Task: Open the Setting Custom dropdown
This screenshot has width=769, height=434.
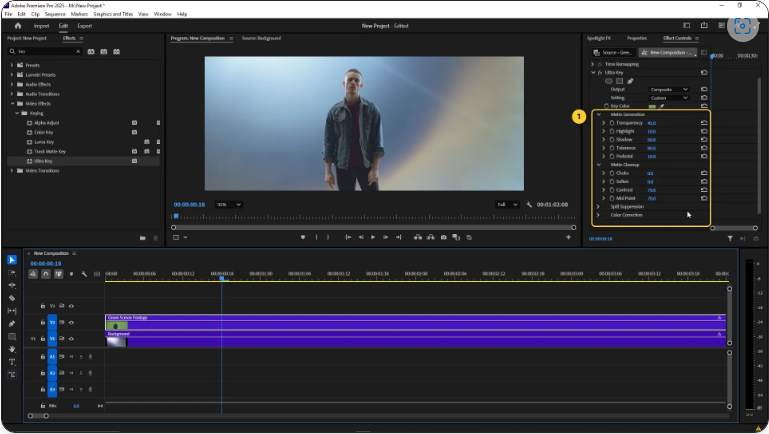Action: click(669, 98)
